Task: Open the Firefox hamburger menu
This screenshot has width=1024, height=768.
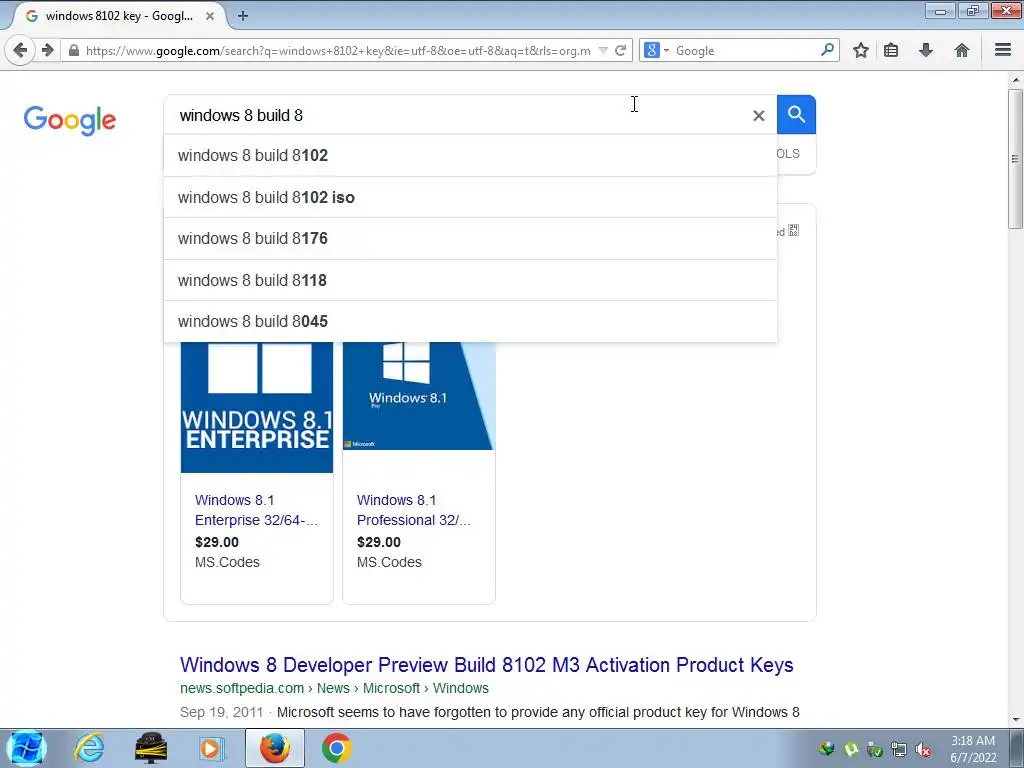Action: point(1003,50)
